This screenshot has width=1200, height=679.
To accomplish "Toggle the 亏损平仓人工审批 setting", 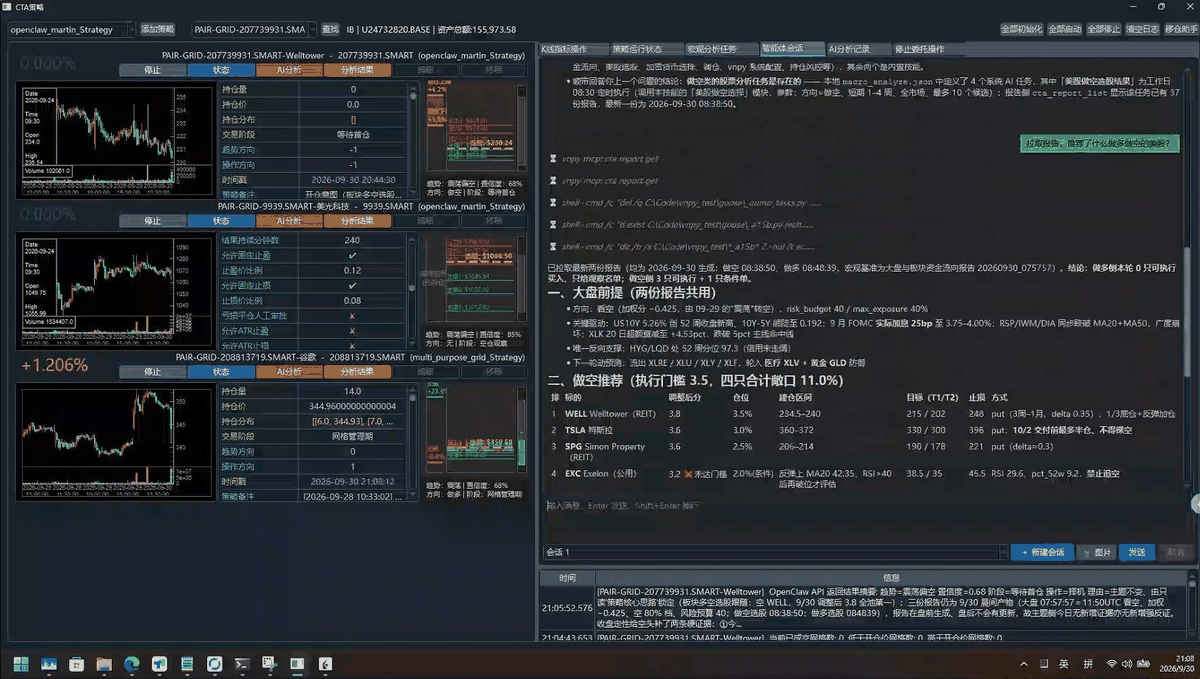I will [352, 315].
